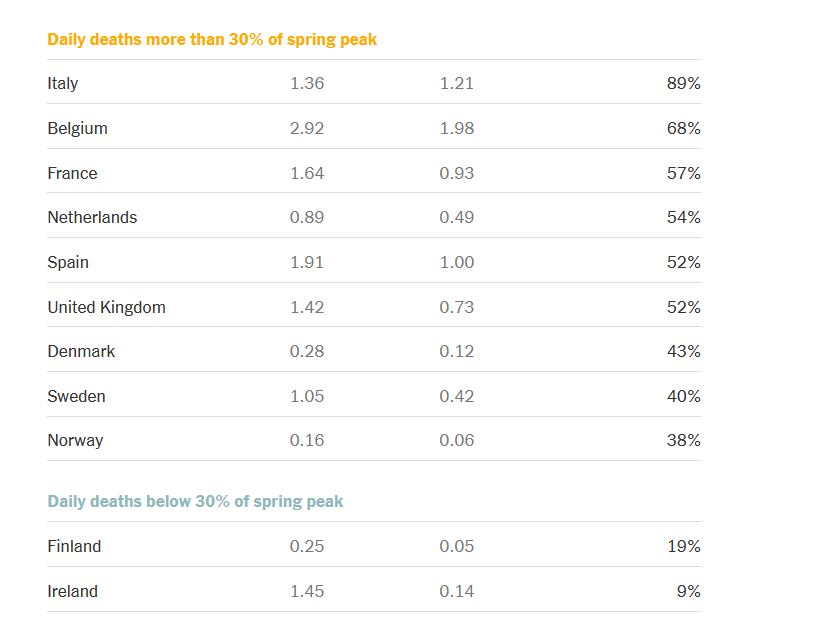This screenshot has width=823, height=631.
Task: Click the France row label
Action: point(72,173)
